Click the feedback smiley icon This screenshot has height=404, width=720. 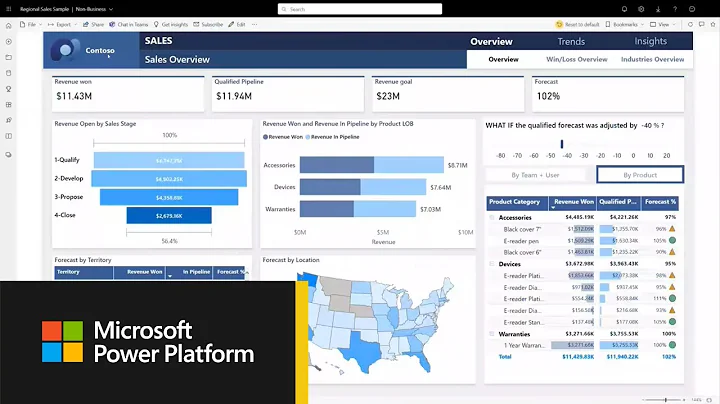pos(692,9)
